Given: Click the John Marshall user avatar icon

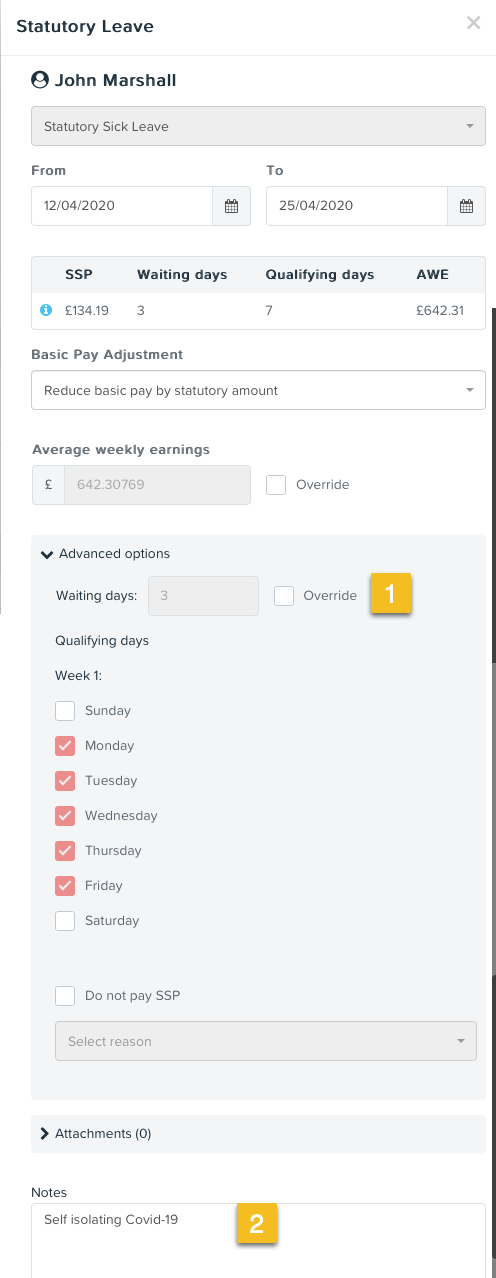Looking at the screenshot, I should pyautogui.click(x=40, y=80).
